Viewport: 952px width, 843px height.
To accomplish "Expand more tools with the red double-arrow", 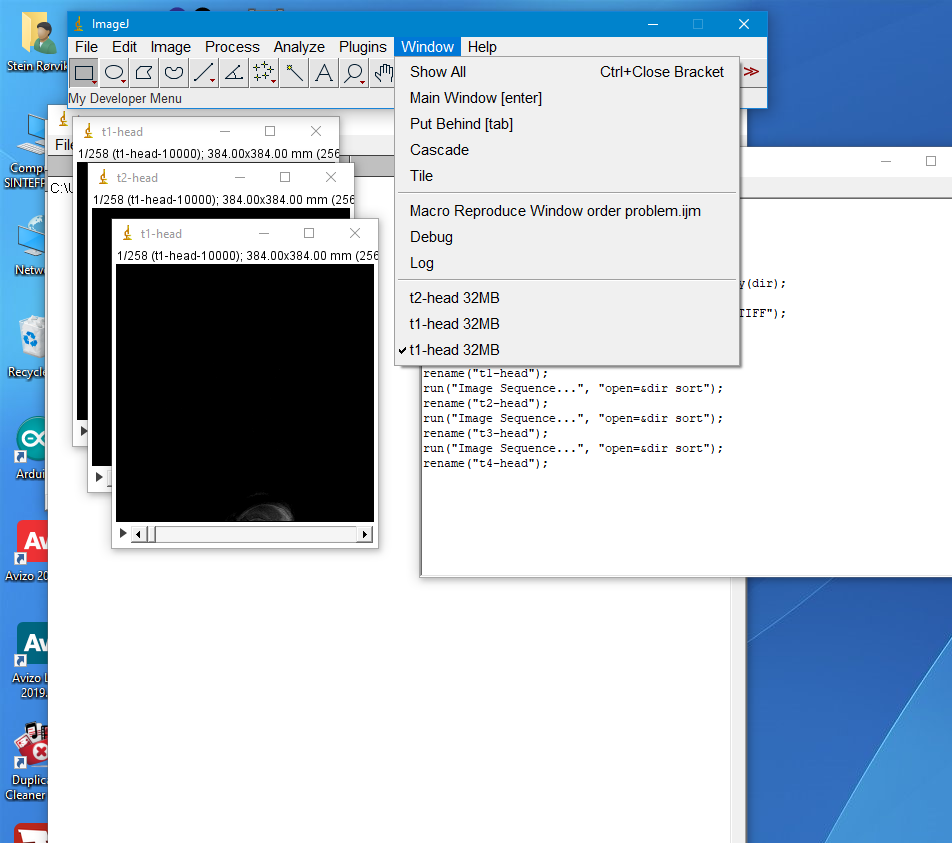I will tap(751, 72).
